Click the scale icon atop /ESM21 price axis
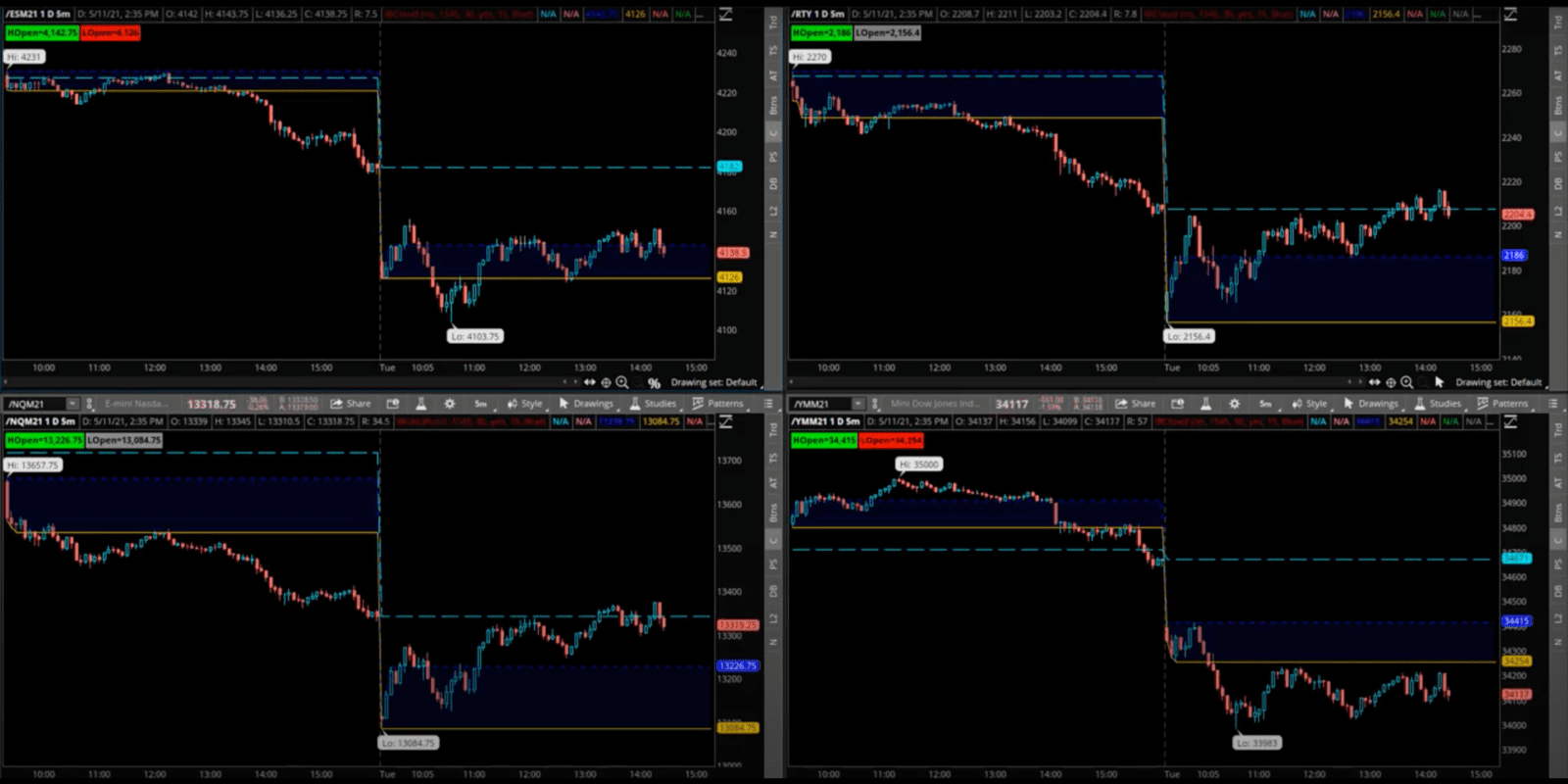The width and height of the screenshot is (1568, 784). [x=726, y=14]
